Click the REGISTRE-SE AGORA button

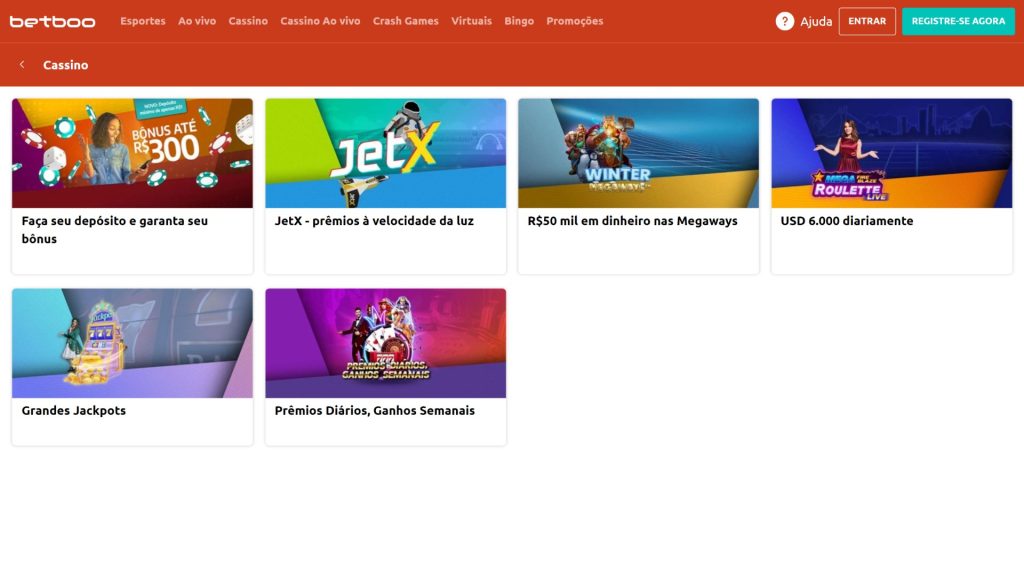958,22
